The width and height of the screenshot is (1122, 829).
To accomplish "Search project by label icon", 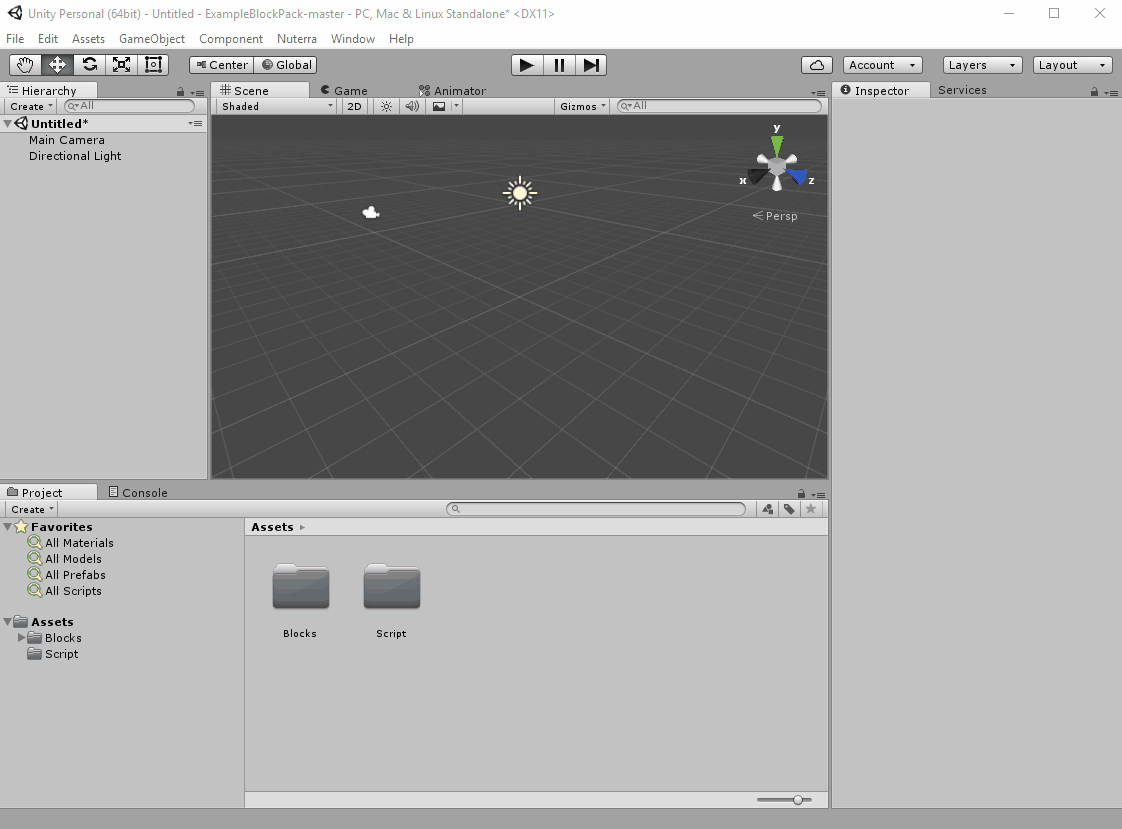I will tap(789, 509).
